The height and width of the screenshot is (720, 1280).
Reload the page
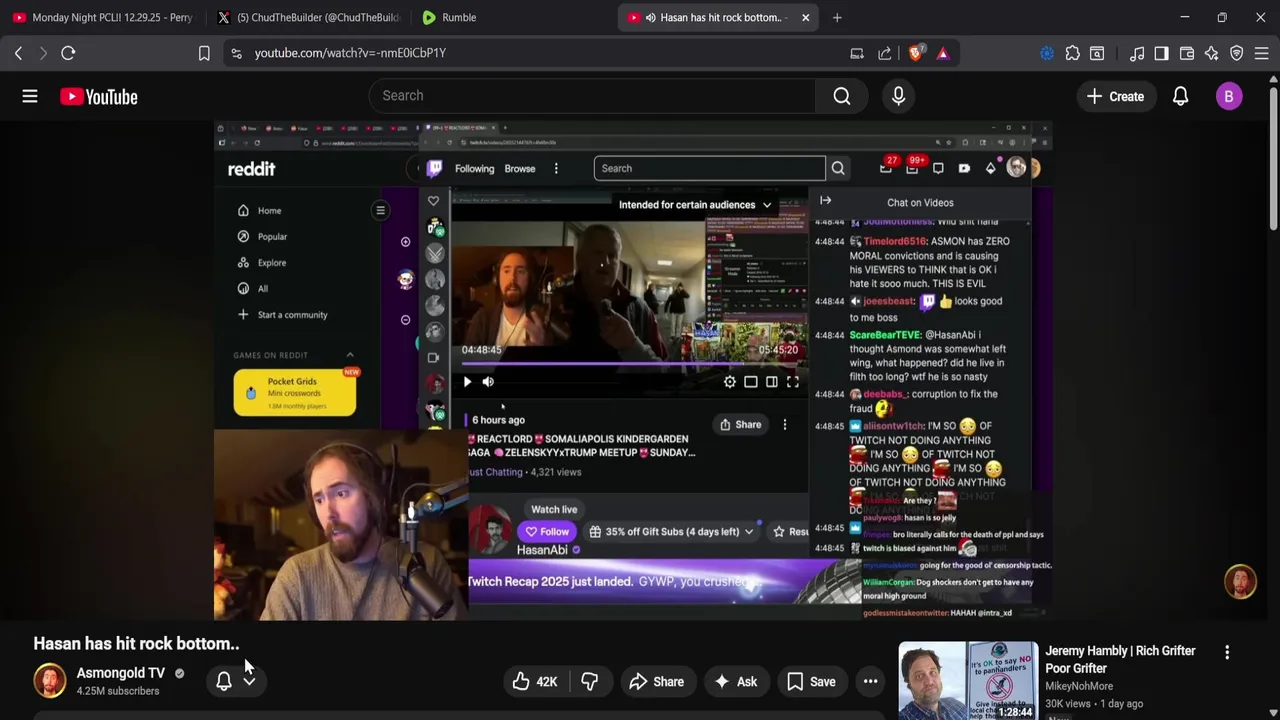click(x=68, y=53)
